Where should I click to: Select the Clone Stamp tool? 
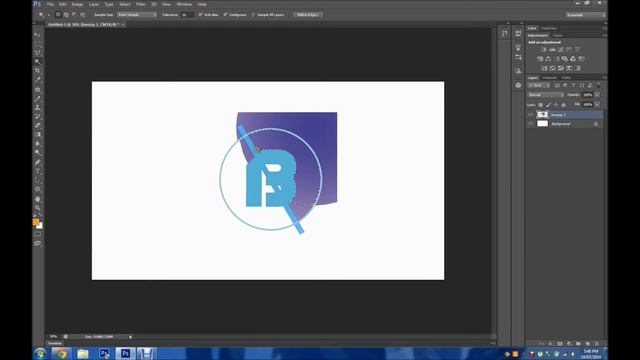[x=38, y=107]
